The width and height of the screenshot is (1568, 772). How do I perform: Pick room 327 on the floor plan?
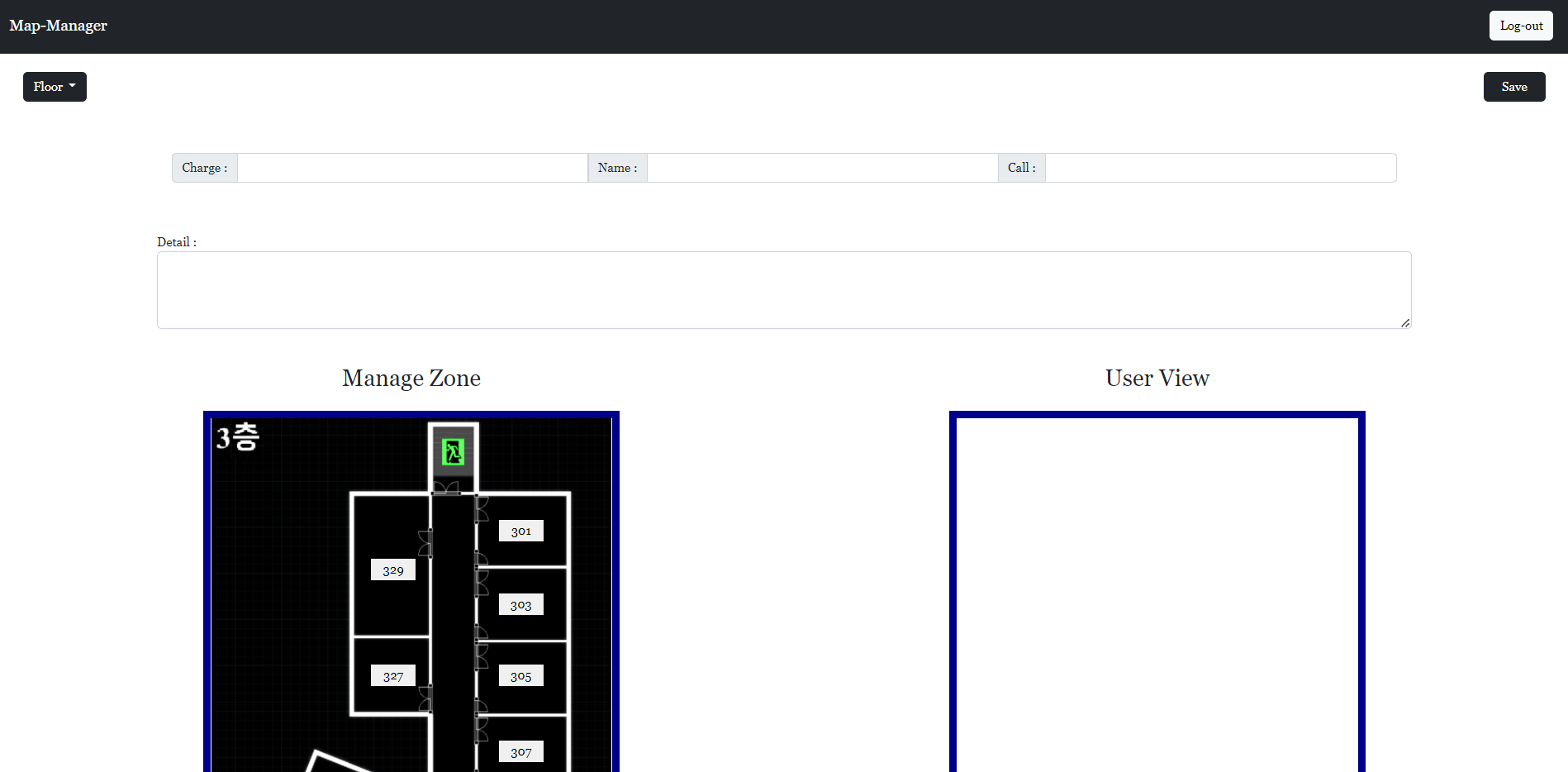coord(392,676)
